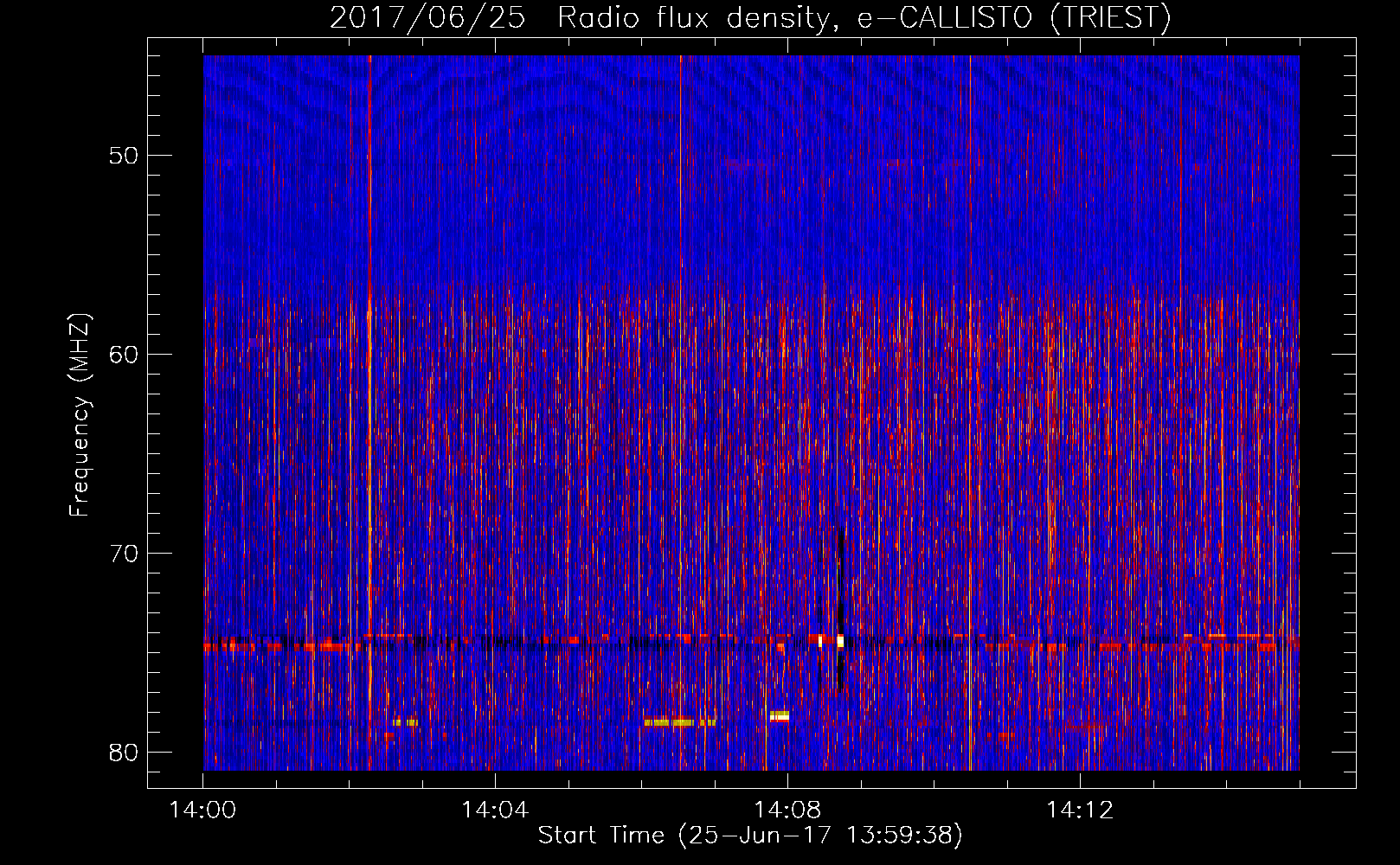1400x865 pixels.
Task: Click the plot title '2017/06/25 Radio flux density'
Action: (578, 17)
